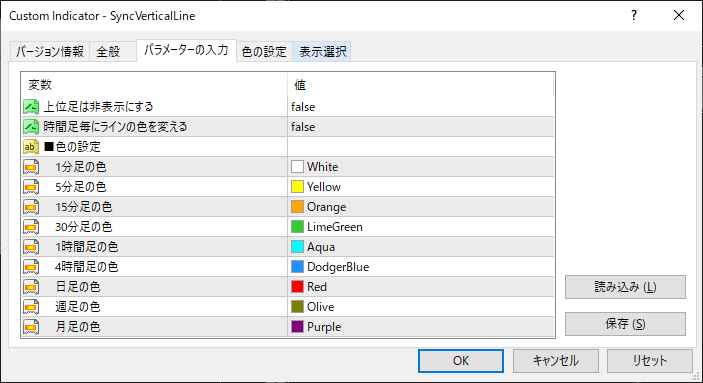This screenshot has height=383, width=703.
Task: Click the 読み込み (L) button
Action: pos(625,287)
